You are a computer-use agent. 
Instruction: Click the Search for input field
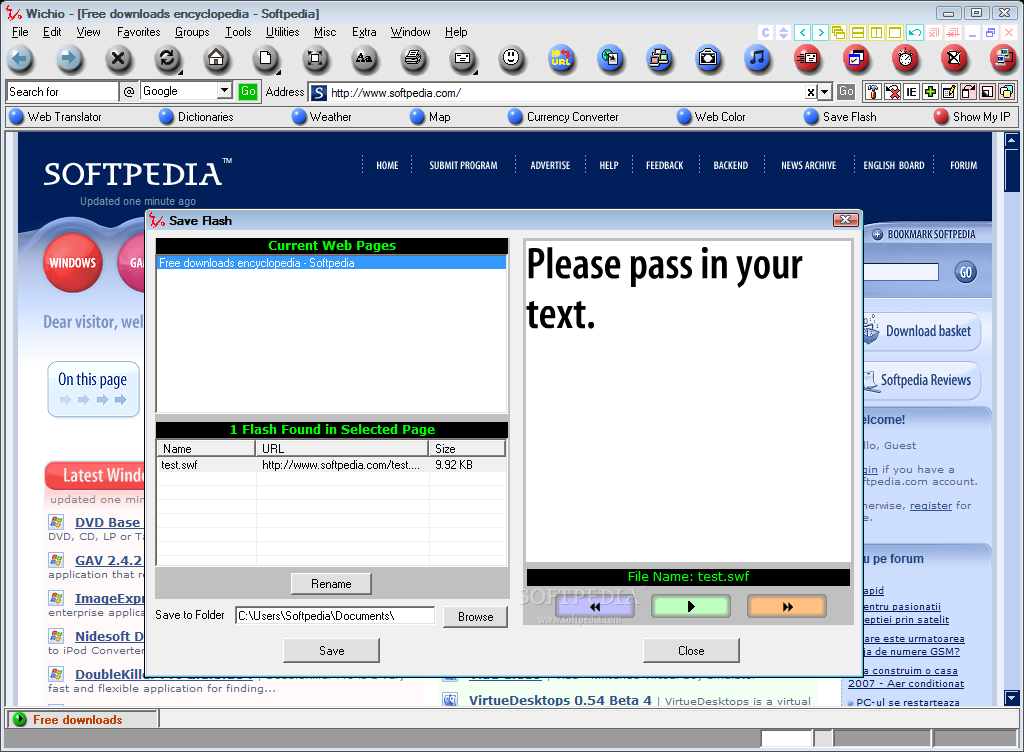(63, 91)
